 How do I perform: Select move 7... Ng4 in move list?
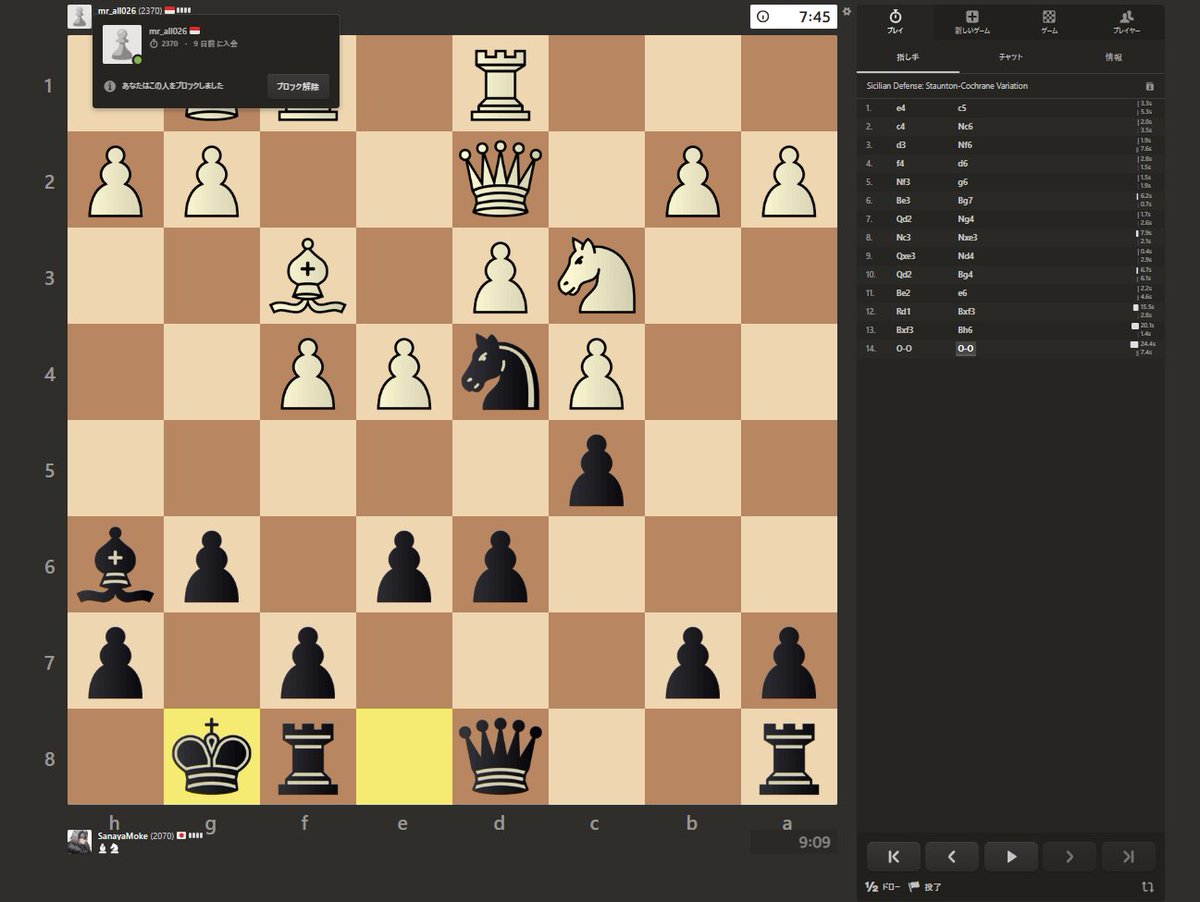tap(965, 219)
